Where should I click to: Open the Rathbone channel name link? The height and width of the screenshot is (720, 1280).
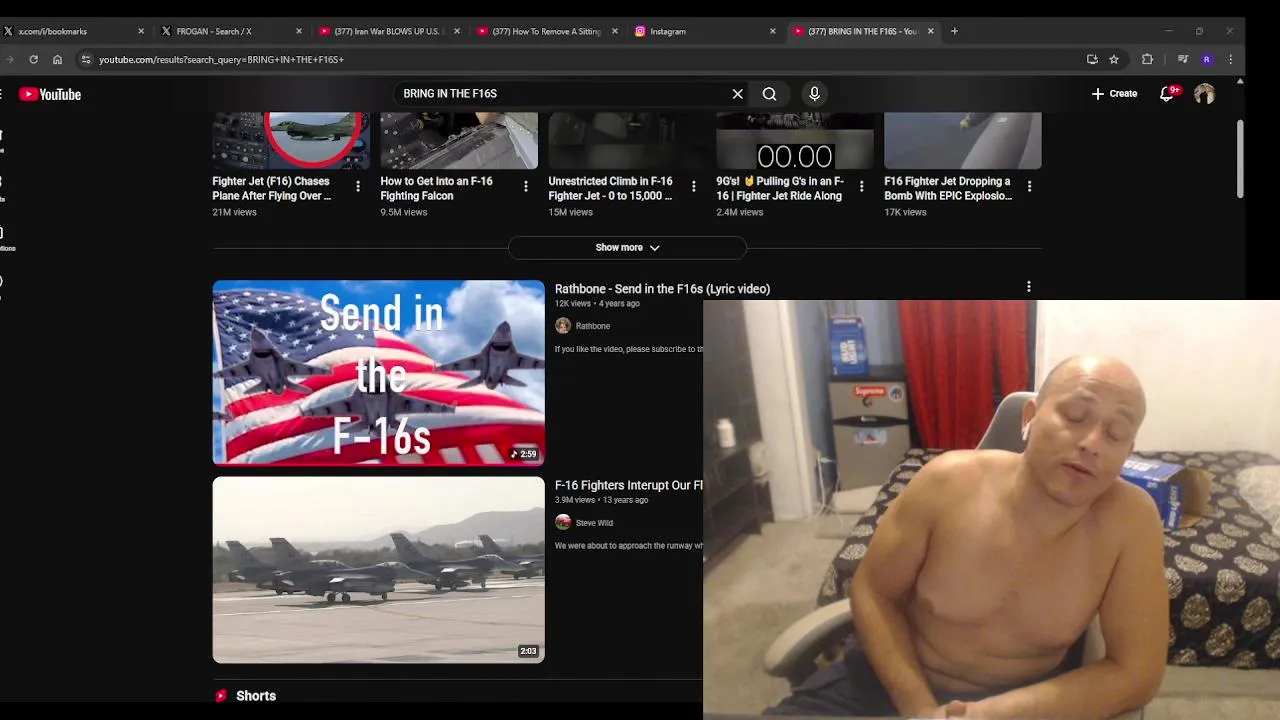point(593,326)
